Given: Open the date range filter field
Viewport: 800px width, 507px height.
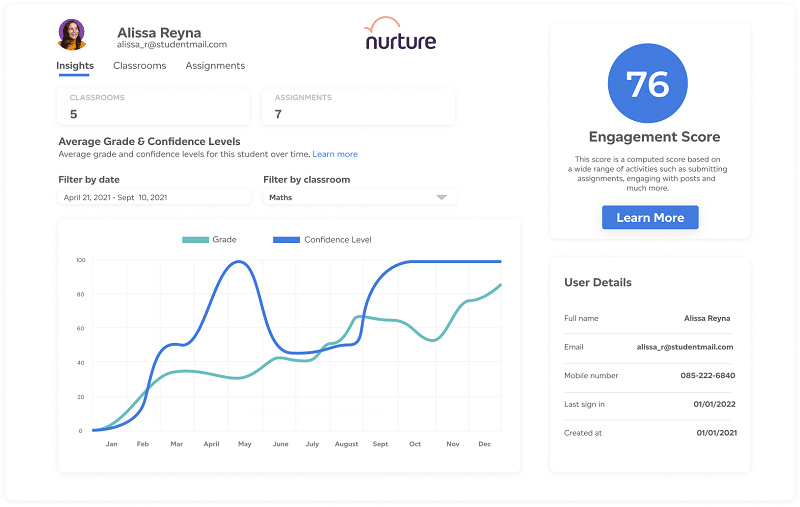Looking at the screenshot, I should tap(153, 198).
